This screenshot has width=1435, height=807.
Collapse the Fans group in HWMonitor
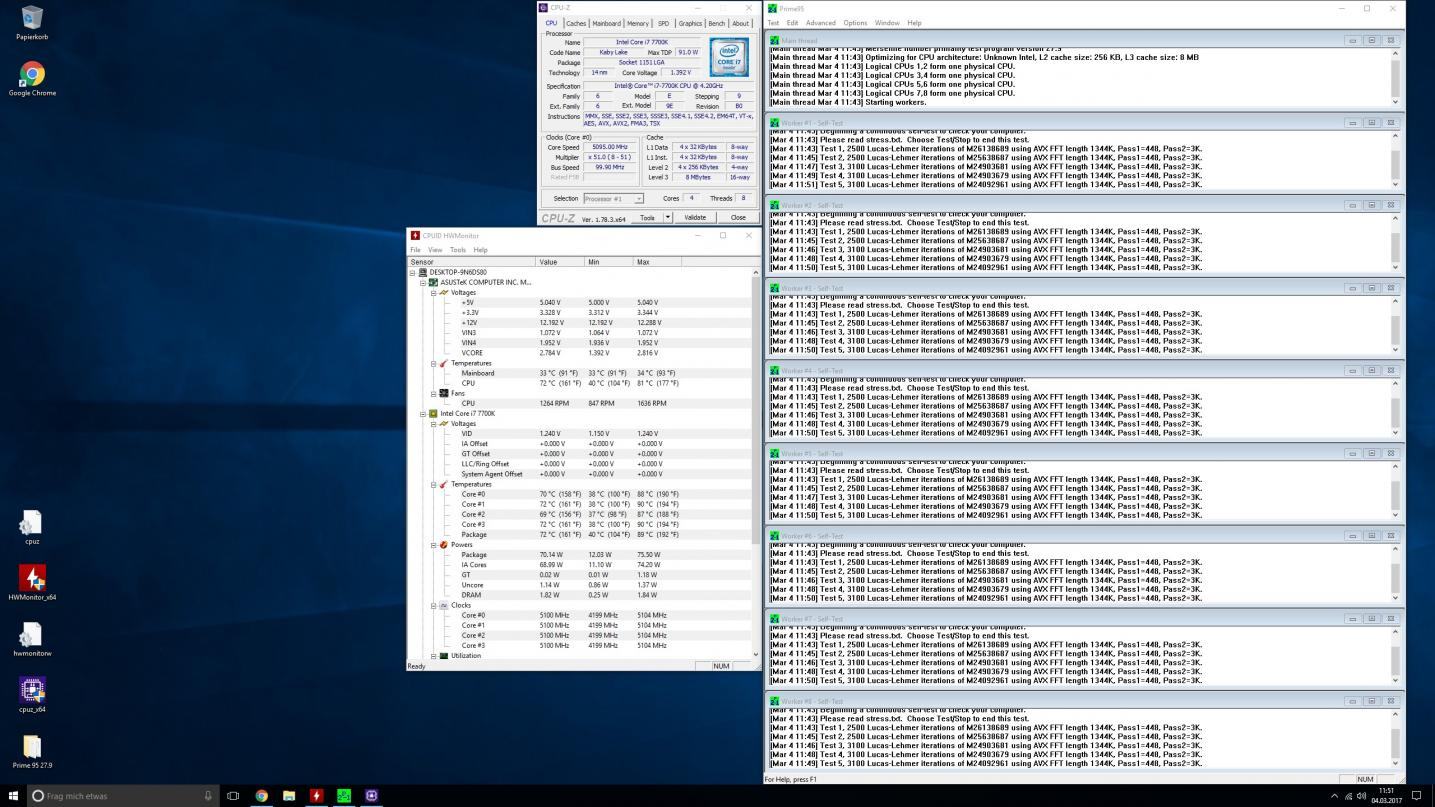point(434,393)
